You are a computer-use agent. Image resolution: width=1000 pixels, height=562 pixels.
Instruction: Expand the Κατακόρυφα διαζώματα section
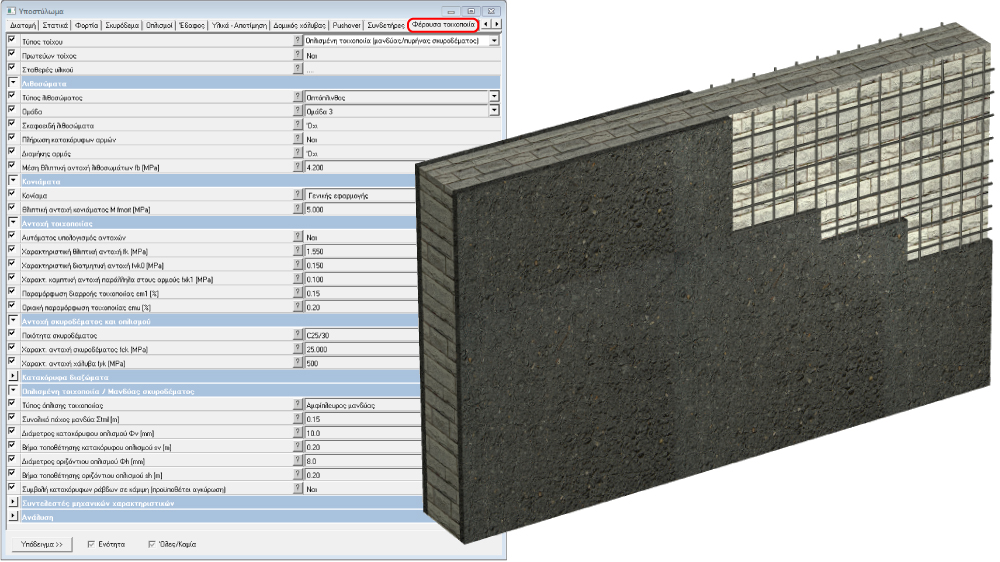point(12,378)
